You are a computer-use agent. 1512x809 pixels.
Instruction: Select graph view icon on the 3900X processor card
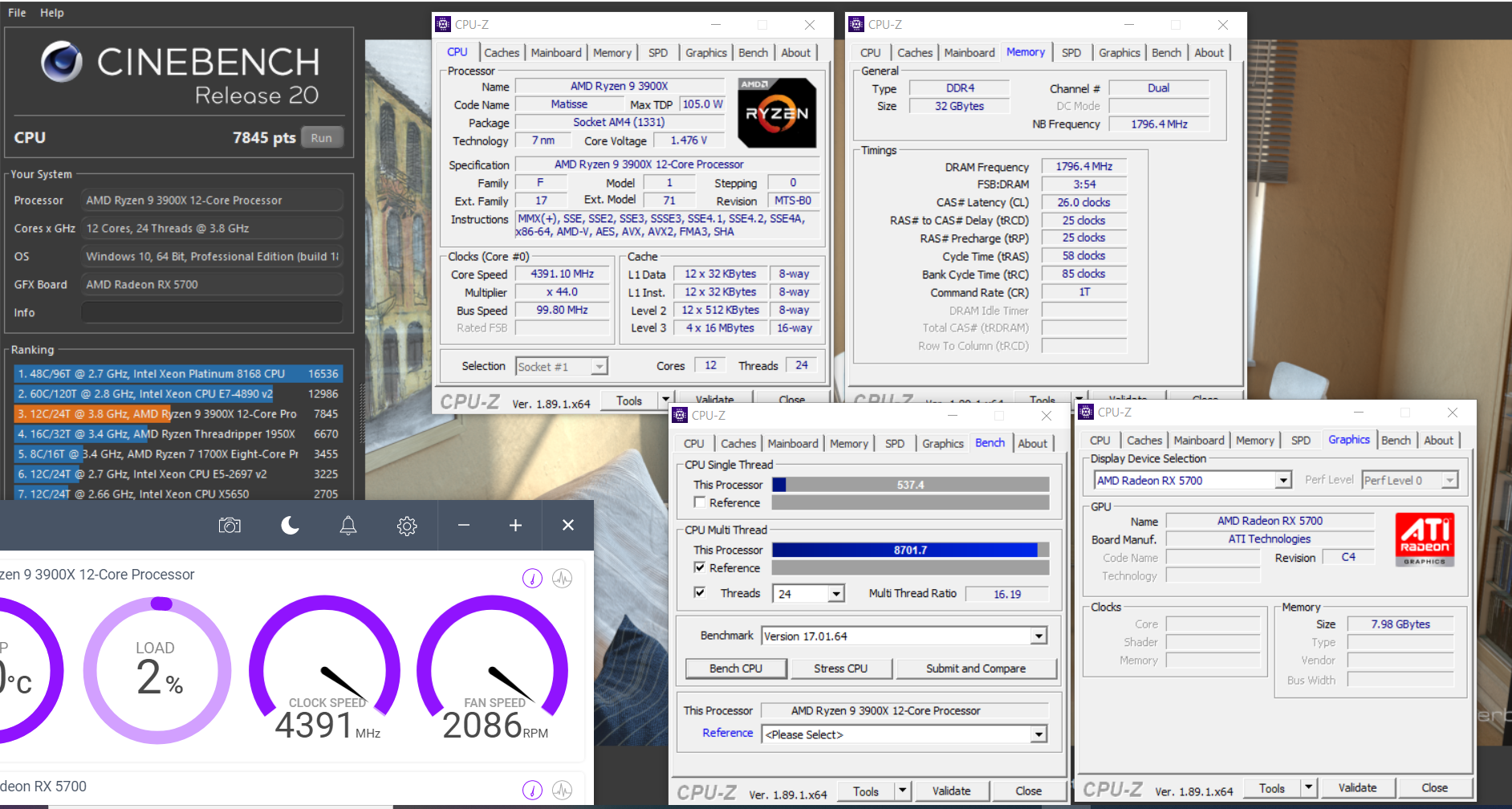pos(563,578)
